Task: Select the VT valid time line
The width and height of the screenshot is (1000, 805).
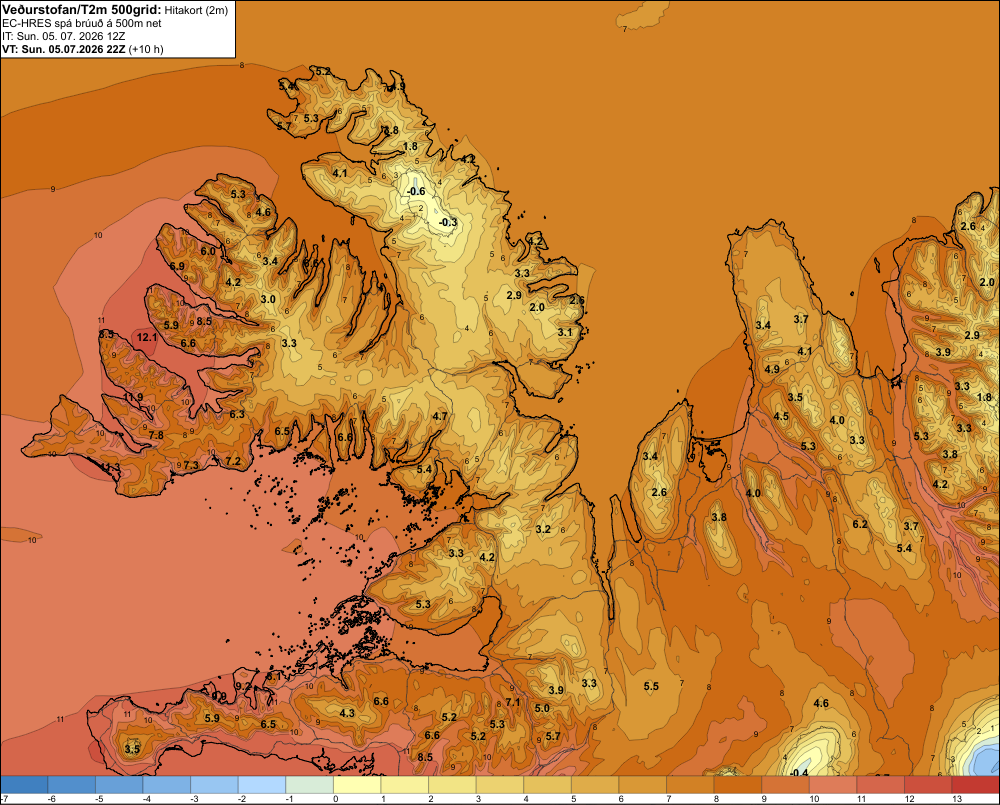Action: point(82,49)
